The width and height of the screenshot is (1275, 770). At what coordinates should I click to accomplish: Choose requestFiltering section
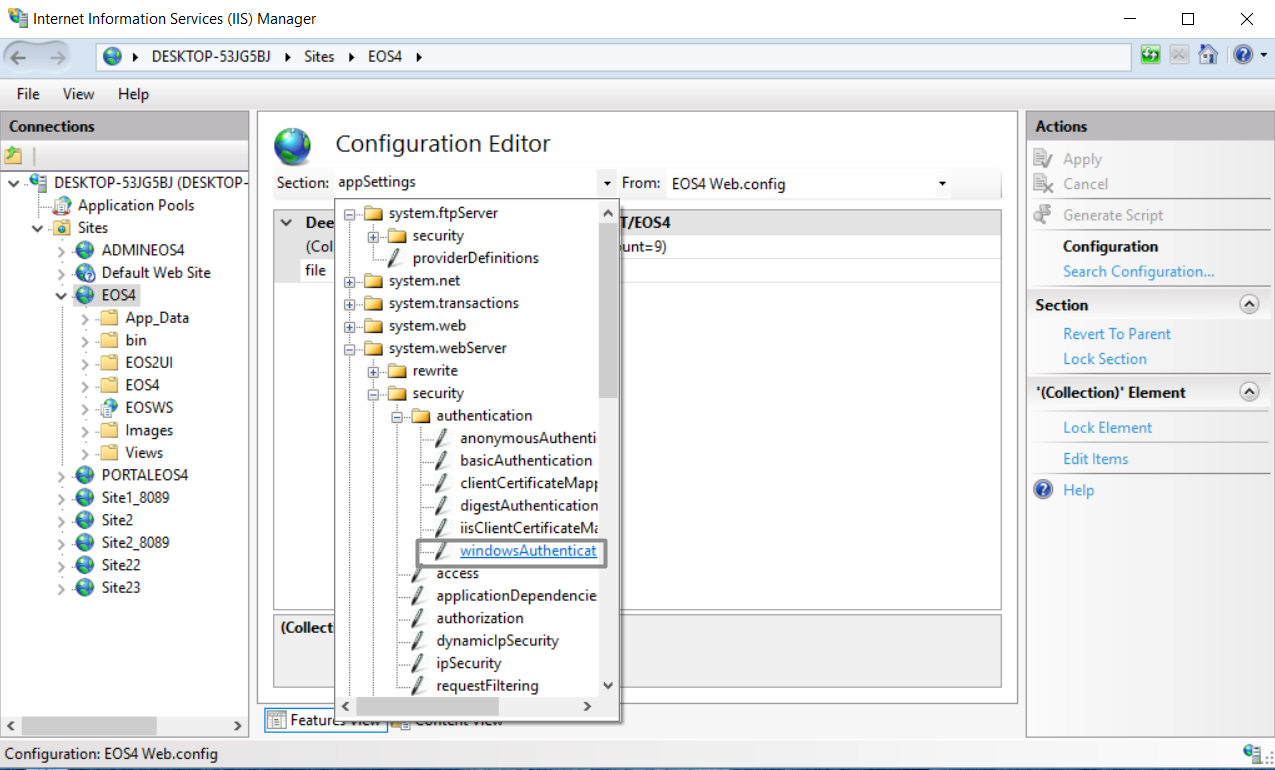click(488, 686)
